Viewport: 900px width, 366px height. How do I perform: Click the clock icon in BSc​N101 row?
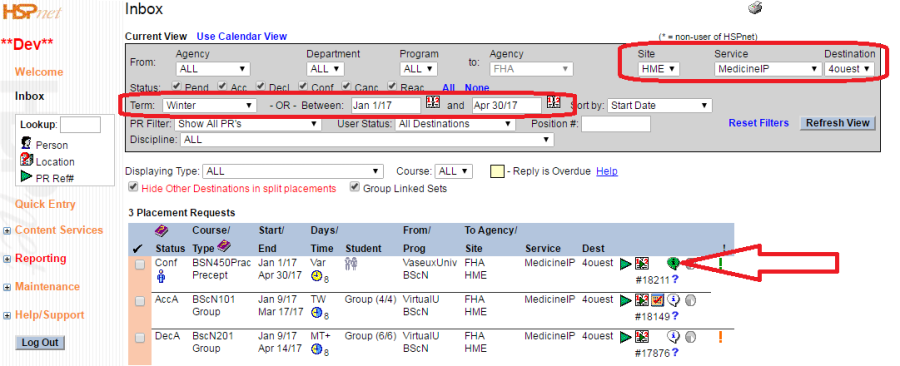tap(316, 313)
